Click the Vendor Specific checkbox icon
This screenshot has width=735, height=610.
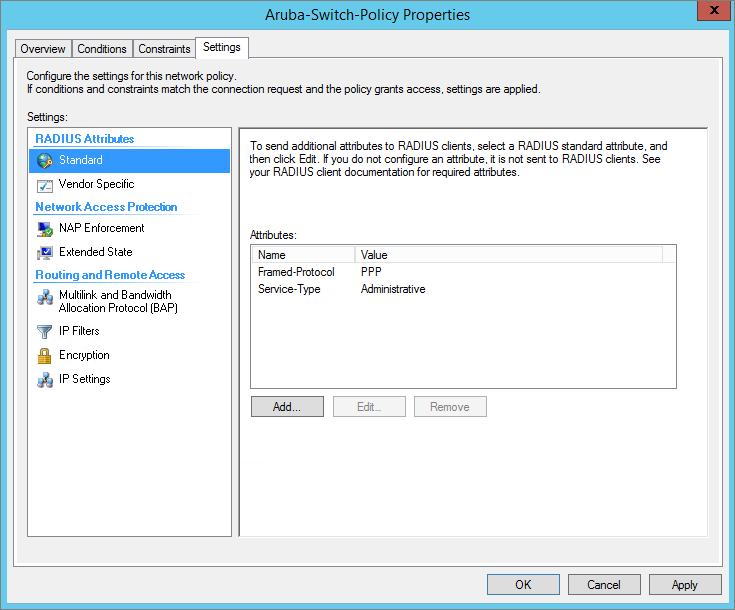[x=45, y=186]
